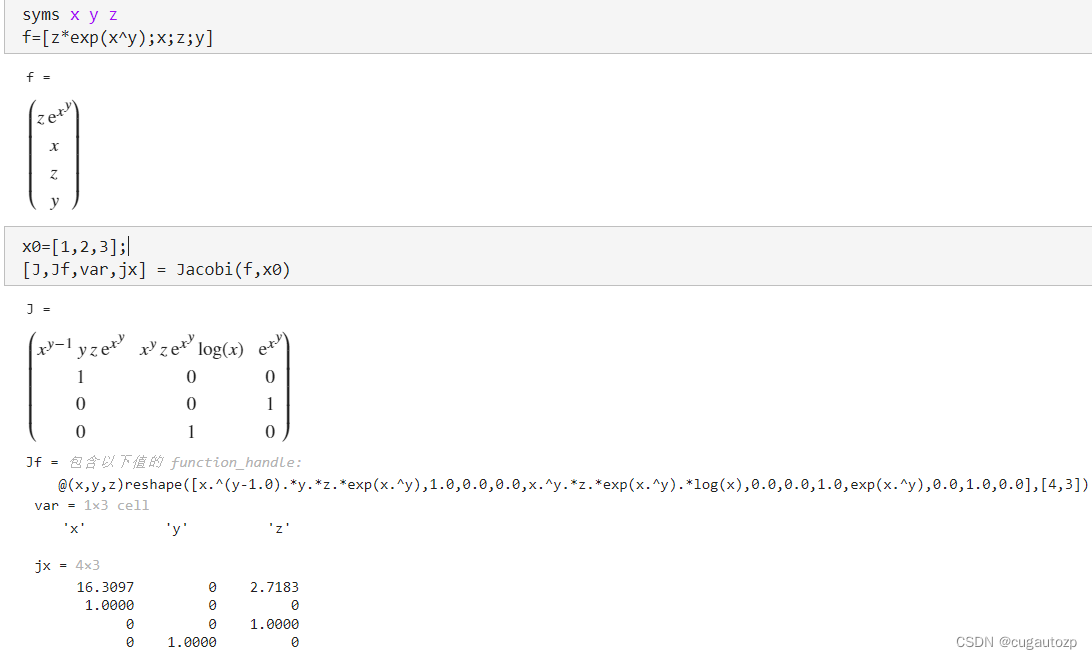Click the Jacobi(f,x0) function call line
Screen dimensions: 1092x659
(156, 270)
